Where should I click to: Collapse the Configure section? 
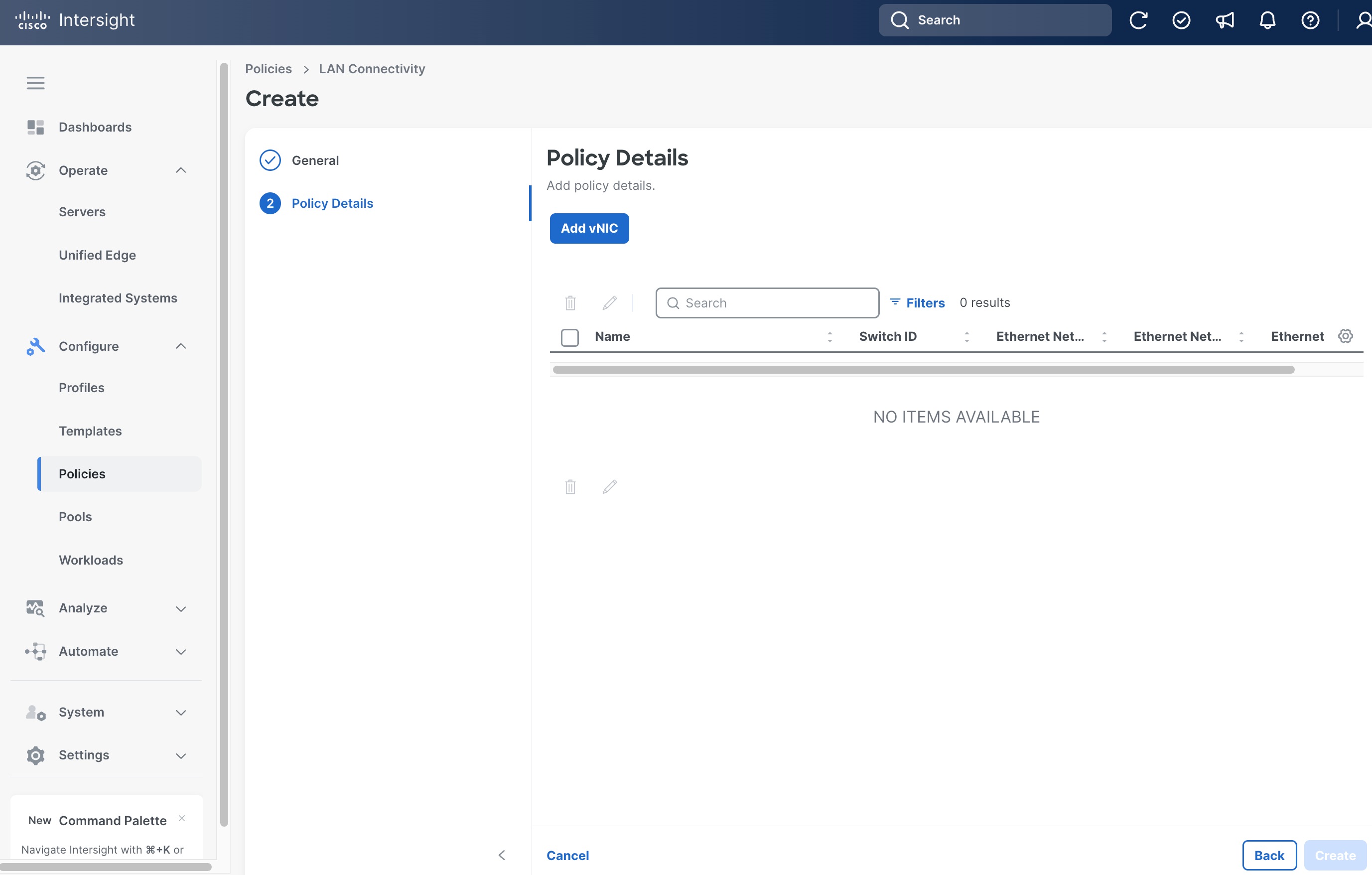tap(181, 347)
